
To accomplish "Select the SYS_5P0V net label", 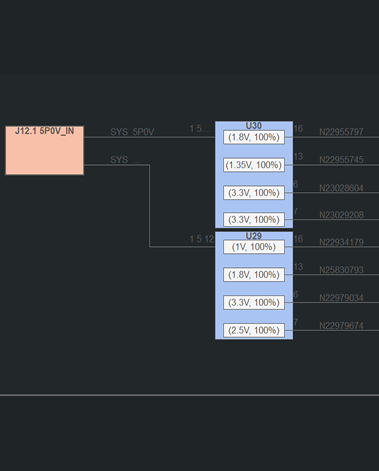I will [132, 132].
